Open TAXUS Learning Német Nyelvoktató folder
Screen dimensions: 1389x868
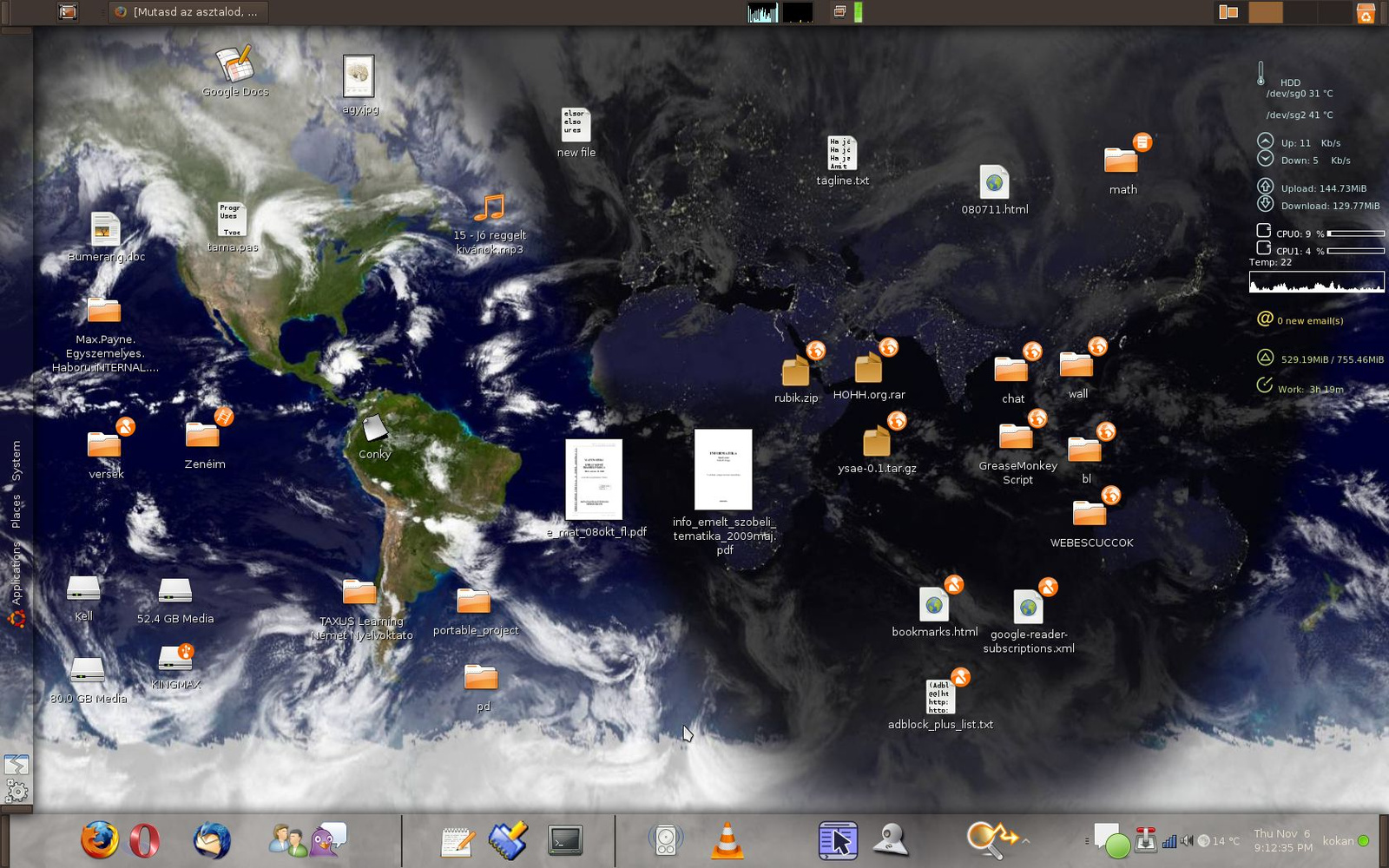click(x=360, y=610)
